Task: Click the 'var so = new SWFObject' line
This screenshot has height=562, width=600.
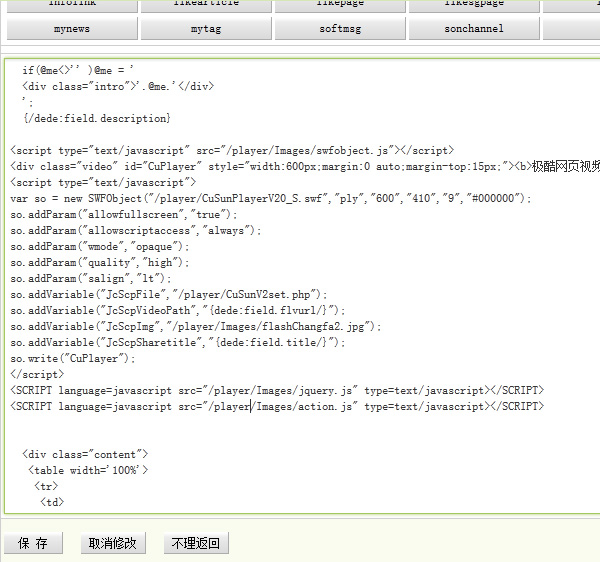Action: (271, 198)
